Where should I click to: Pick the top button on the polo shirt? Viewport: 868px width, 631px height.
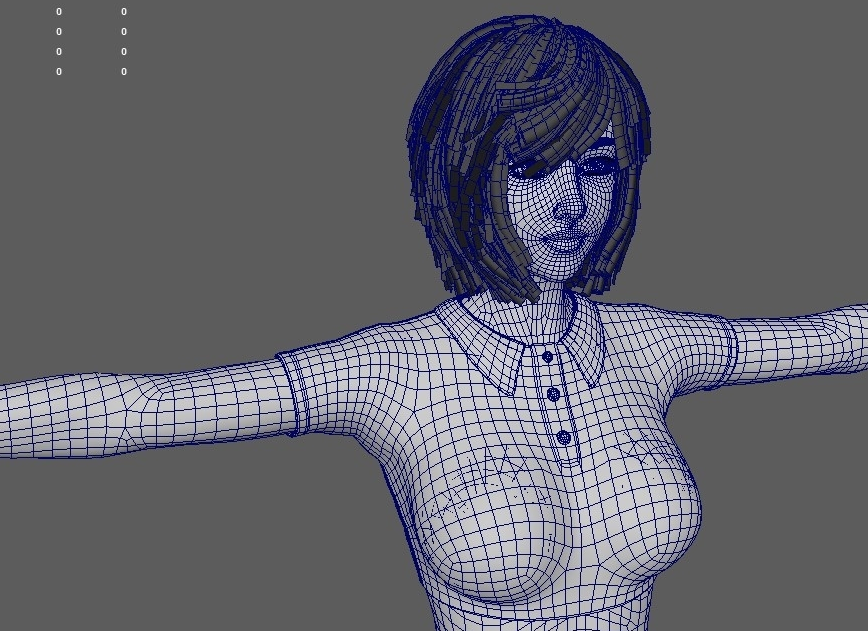547,356
